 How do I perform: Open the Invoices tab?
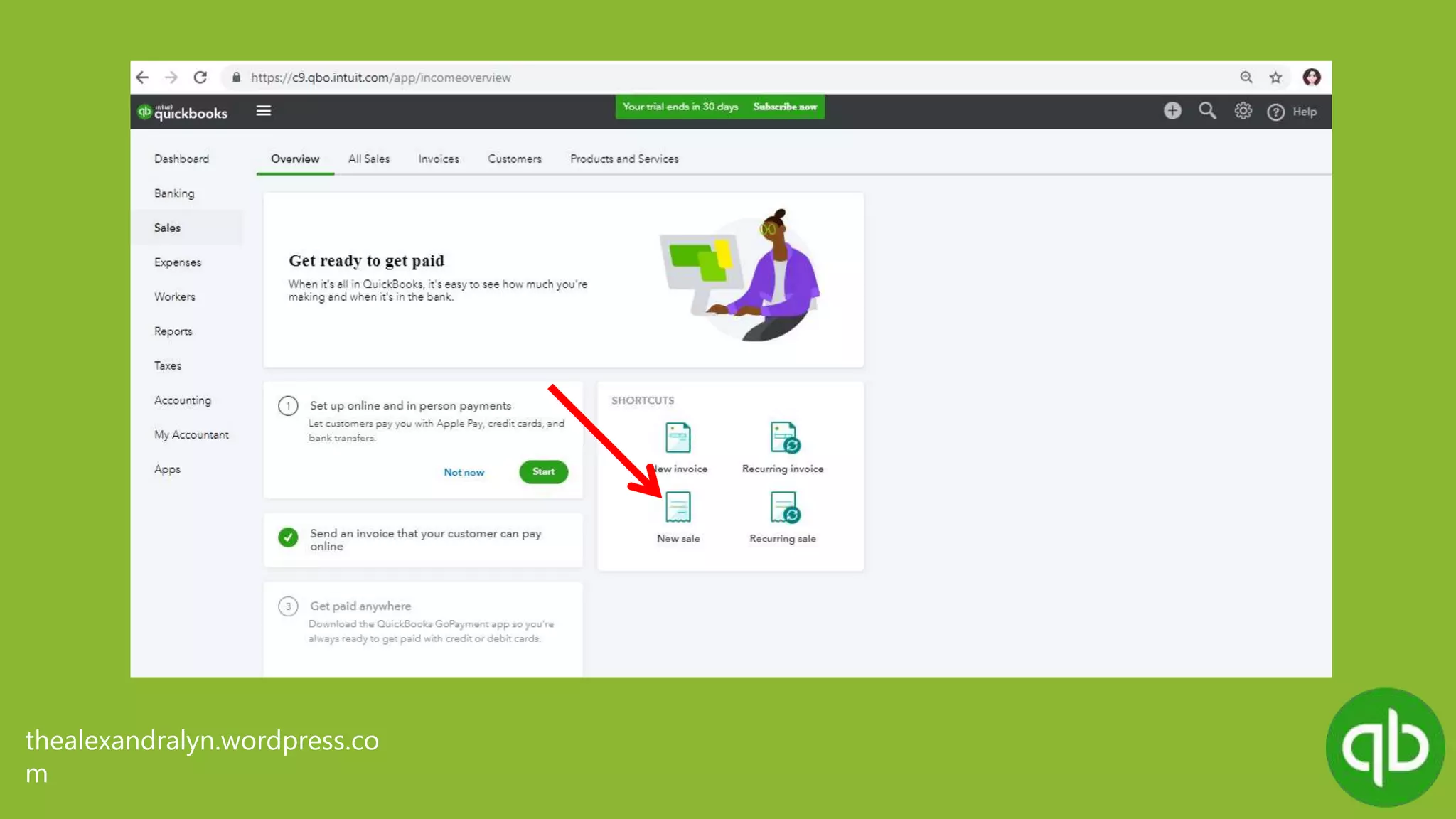[439, 159]
